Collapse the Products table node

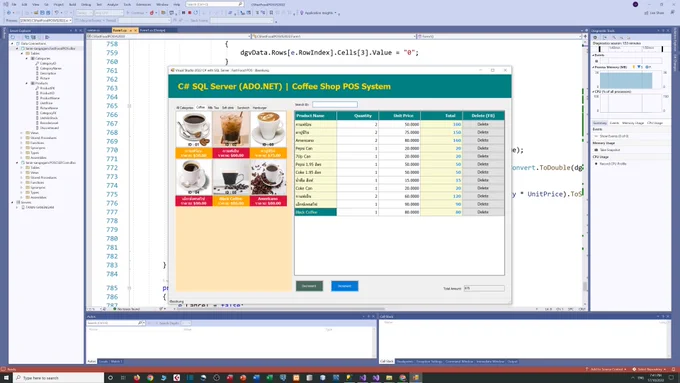coord(27,83)
